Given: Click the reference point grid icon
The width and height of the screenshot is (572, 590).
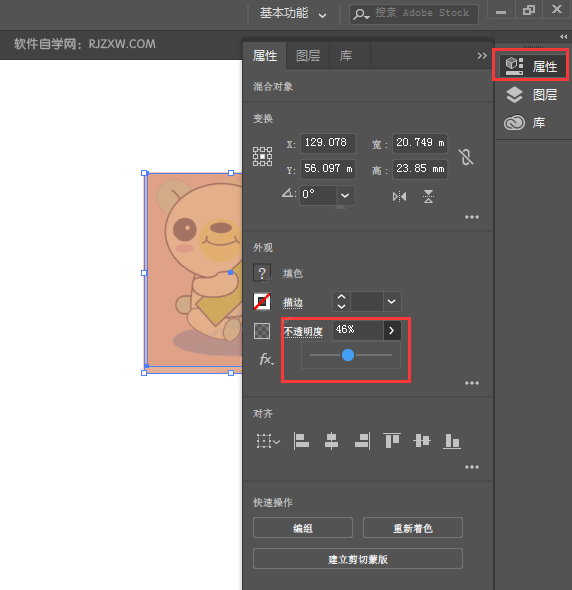Looking at the screenshot, I should (x=262, y=157).
